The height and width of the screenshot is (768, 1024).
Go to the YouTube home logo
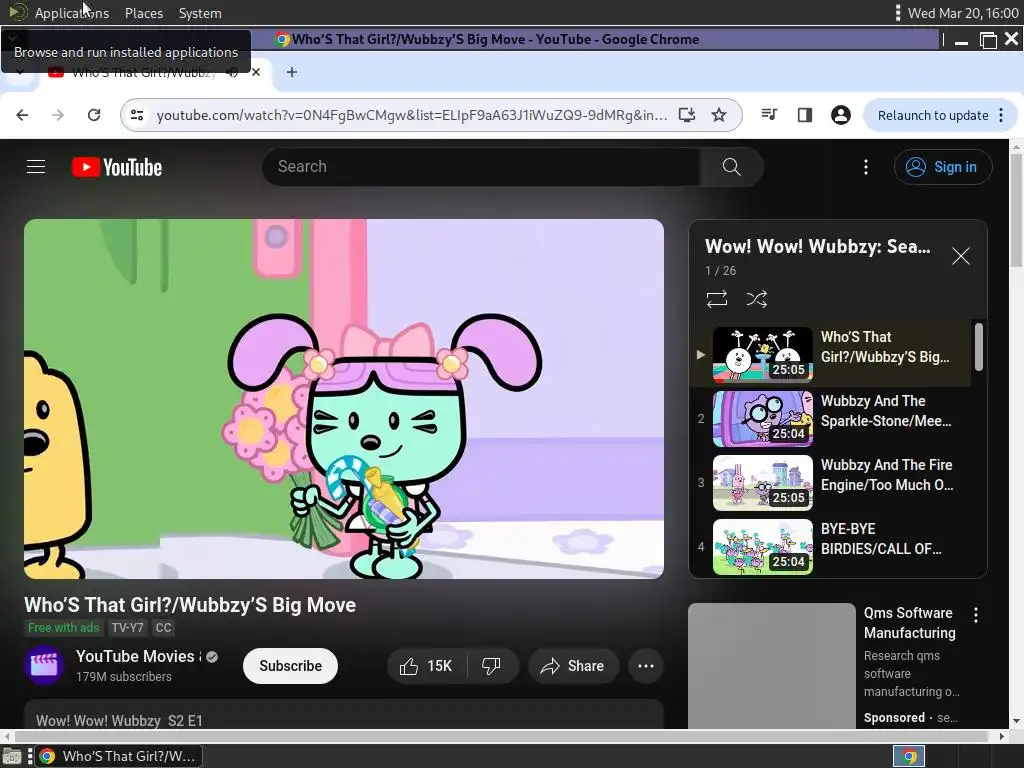pos(117,167)
